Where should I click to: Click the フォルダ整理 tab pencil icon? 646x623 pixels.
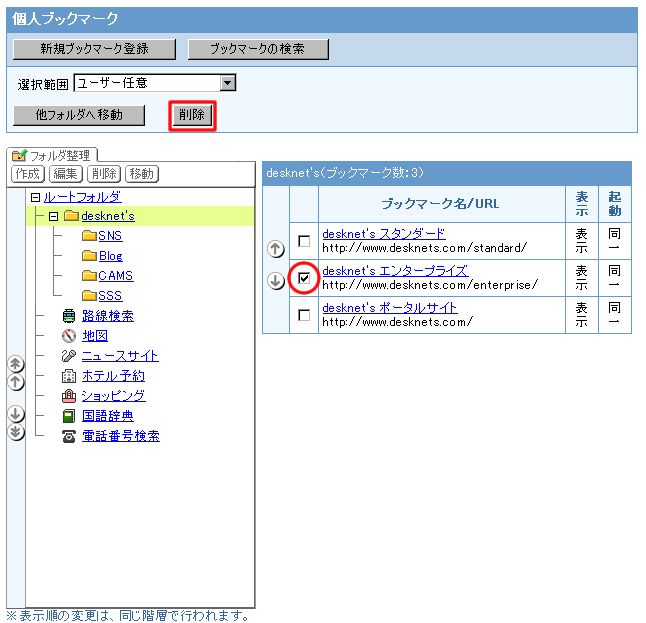click(19, 155)
